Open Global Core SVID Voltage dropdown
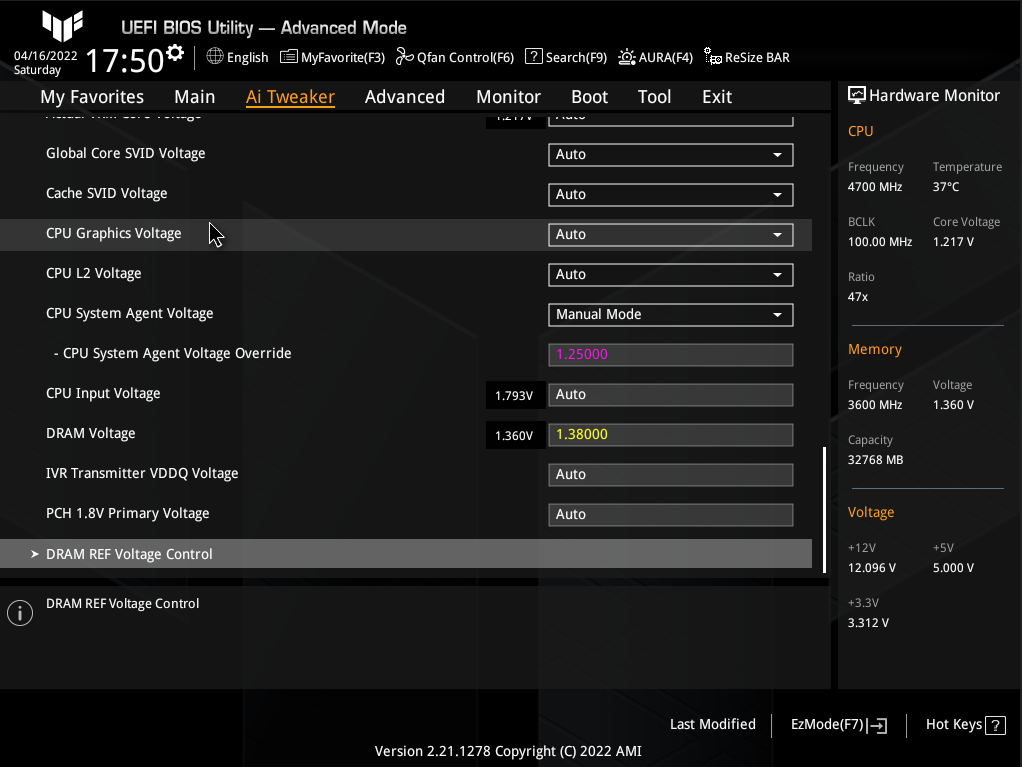Image resolution: width=1022 pixels, height=767 pixels. click(671, 154)
